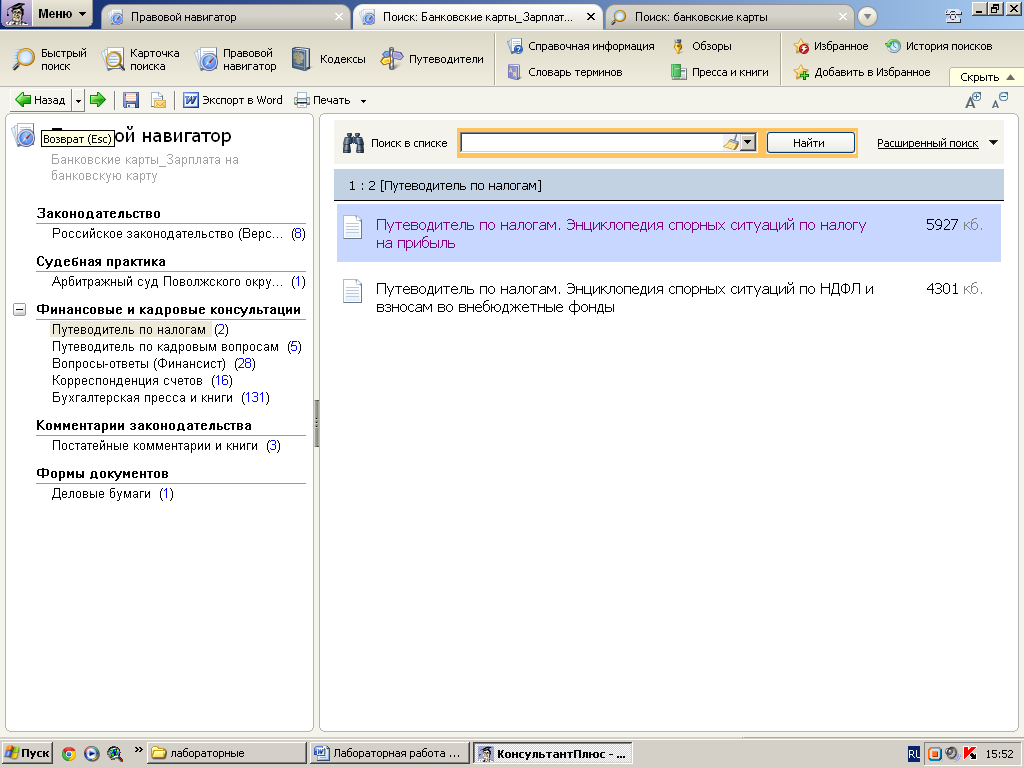Click Добавить в Избранное
The image size is (1024, 768).
pos(862,72)
